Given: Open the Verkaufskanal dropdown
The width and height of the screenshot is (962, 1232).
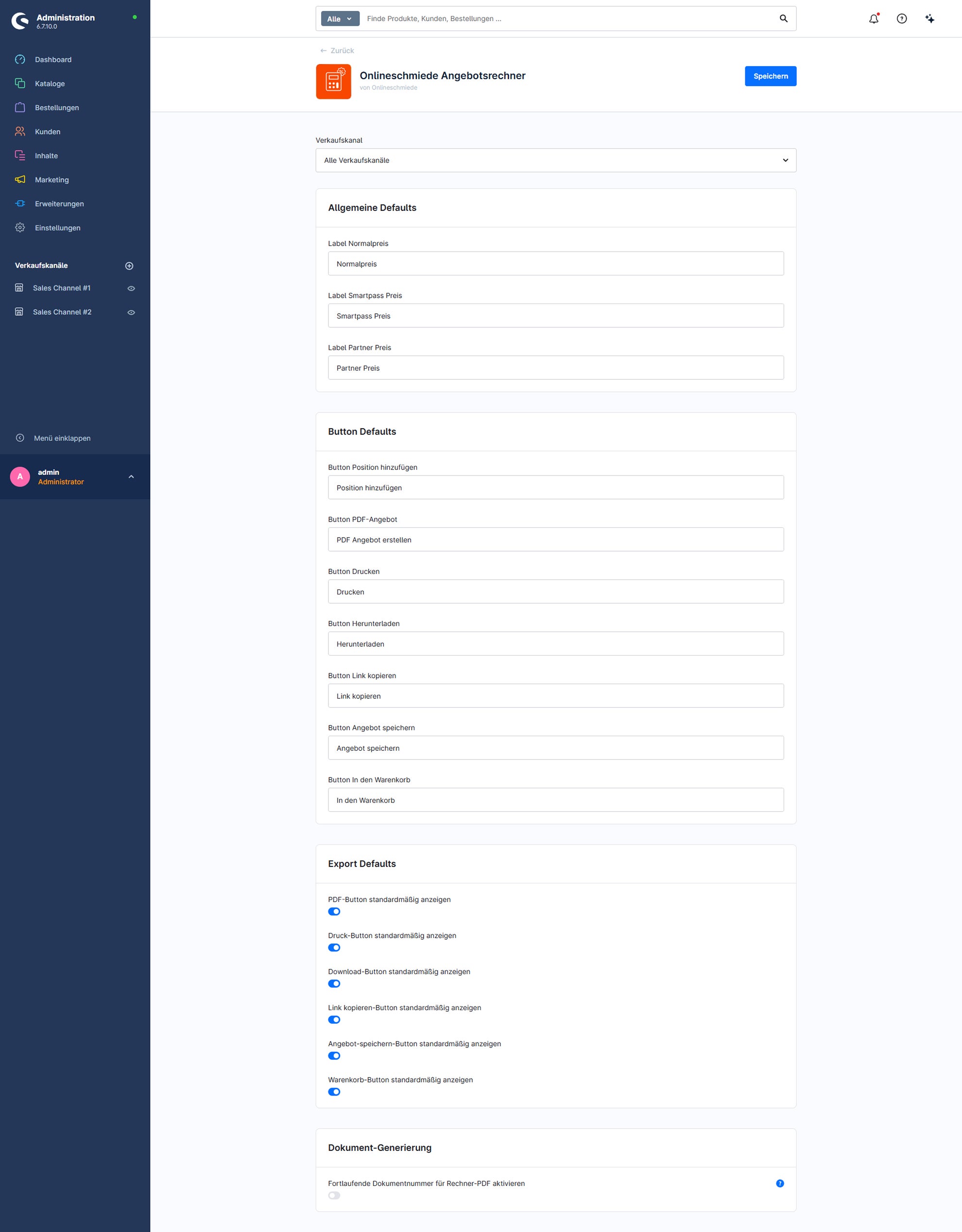Looking at the screenshot, I should (556, 160).
